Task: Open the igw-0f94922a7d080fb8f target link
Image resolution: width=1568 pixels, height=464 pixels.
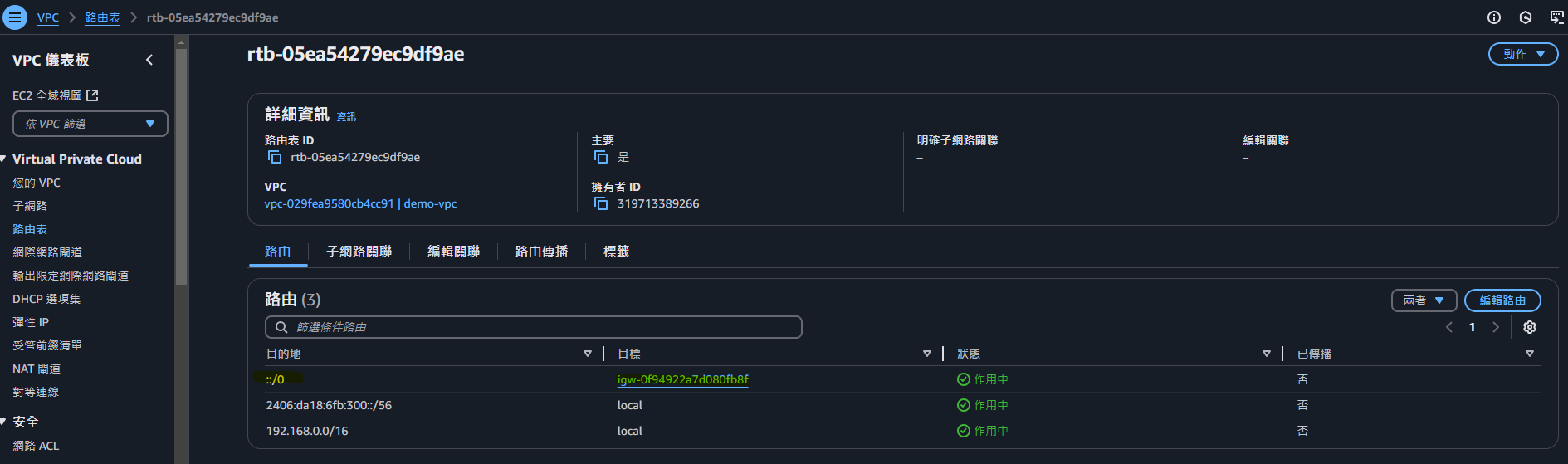Action: (x=682, y=379)
